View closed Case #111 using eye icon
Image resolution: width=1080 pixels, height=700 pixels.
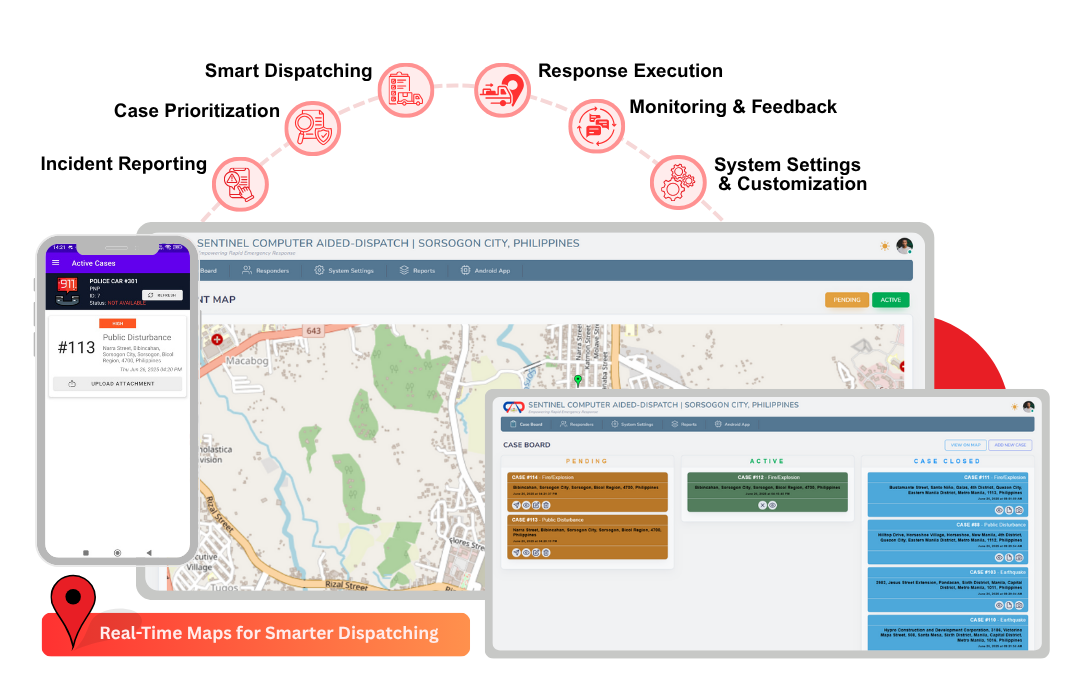pyautogui.click(x=998, y=510)
